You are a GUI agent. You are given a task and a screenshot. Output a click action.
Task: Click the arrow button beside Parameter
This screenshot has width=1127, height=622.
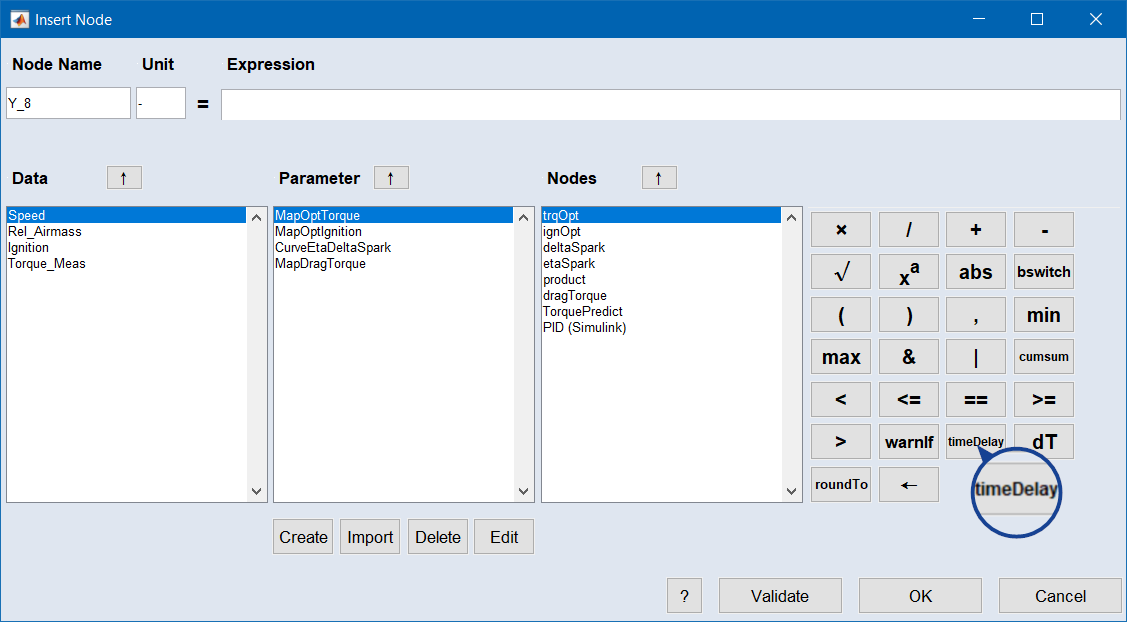point(391,178)
